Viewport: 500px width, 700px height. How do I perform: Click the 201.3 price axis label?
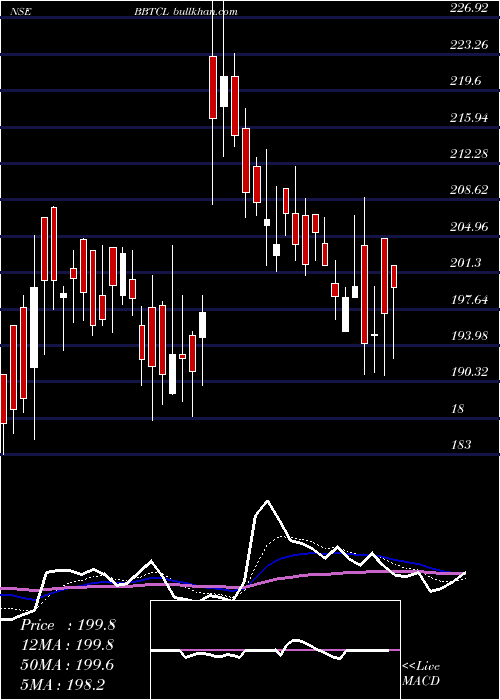click(x=466, y=262)
